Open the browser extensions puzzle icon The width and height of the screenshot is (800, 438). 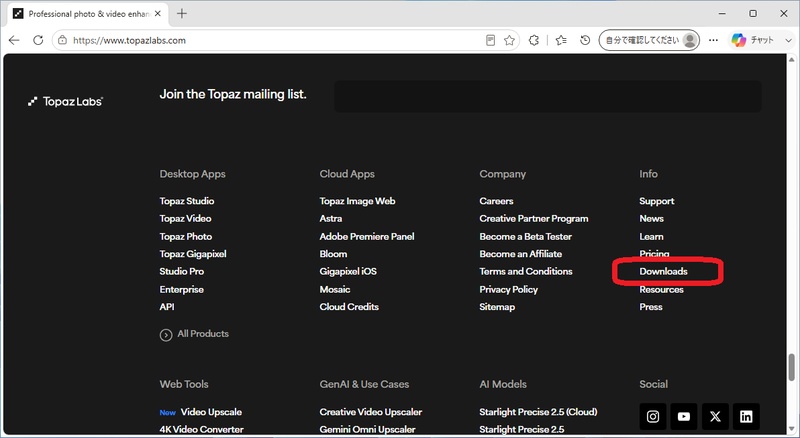(x=534, y=40)
